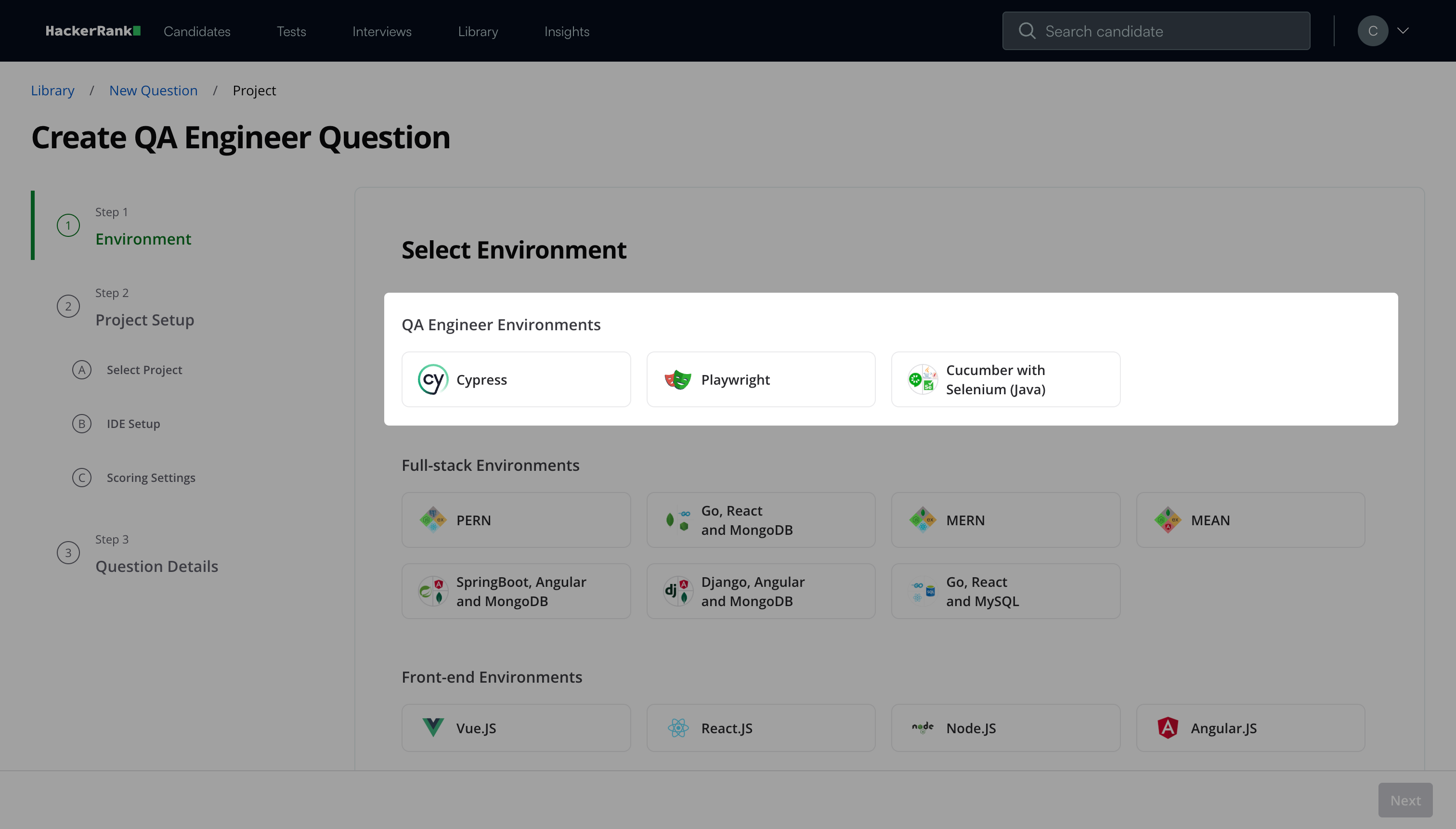Choose the Vue.JS logo
The width and height of the screenshot is (1456, 829).
point(433,727)
